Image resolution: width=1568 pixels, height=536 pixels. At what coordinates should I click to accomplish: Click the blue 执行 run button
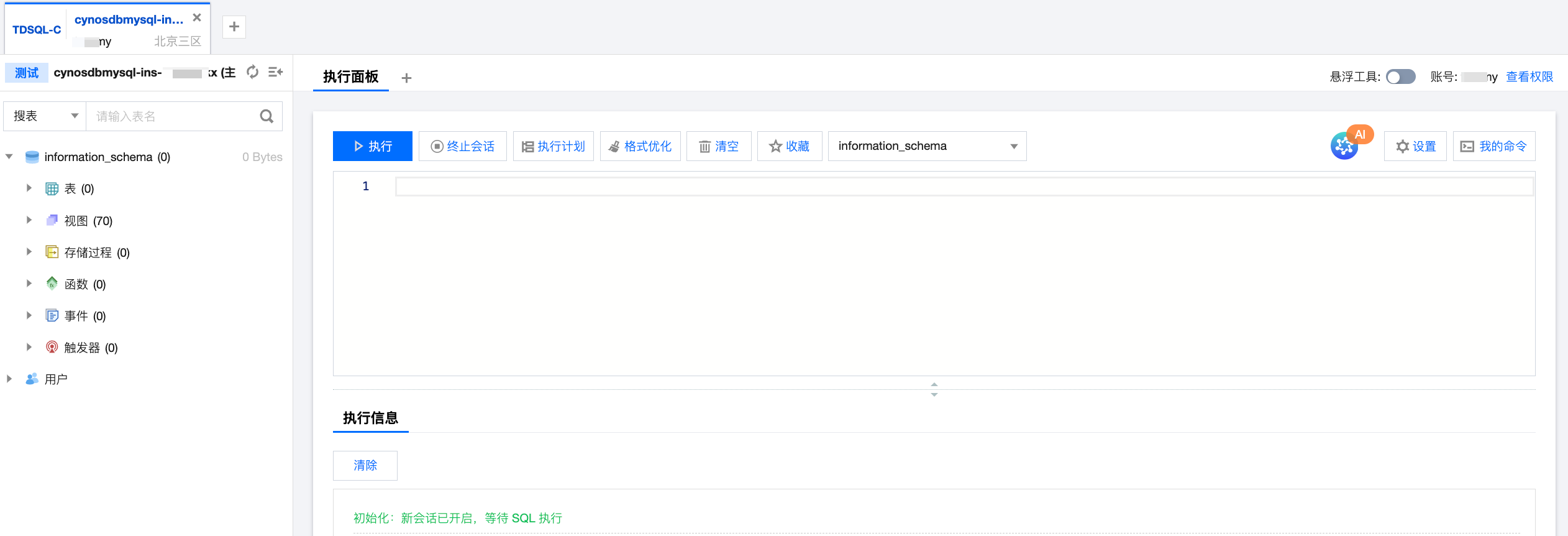click(373, 146)
